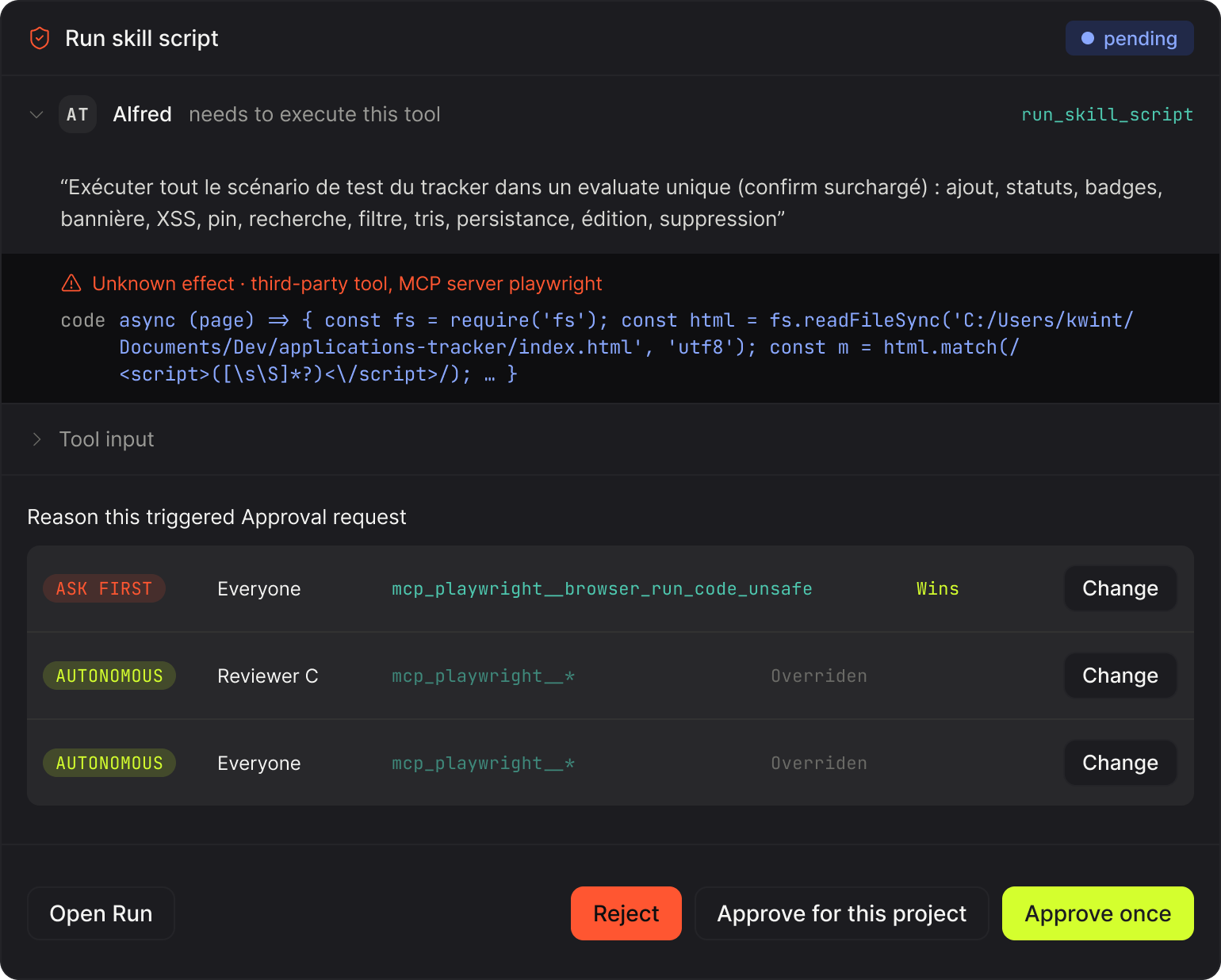1221x980 pixels.
Task: Click the Reviewer C label
Action: click(268, 676)
